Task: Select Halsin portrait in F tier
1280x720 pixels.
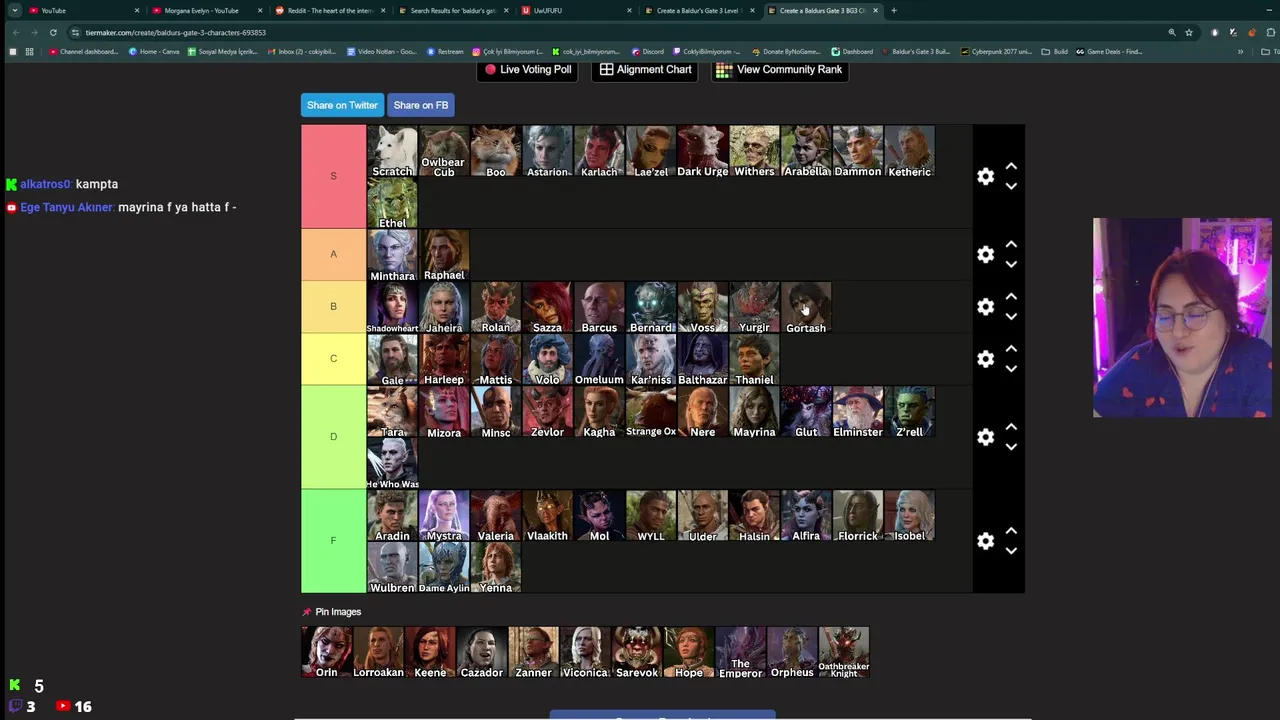Action: tap(754, 515)
